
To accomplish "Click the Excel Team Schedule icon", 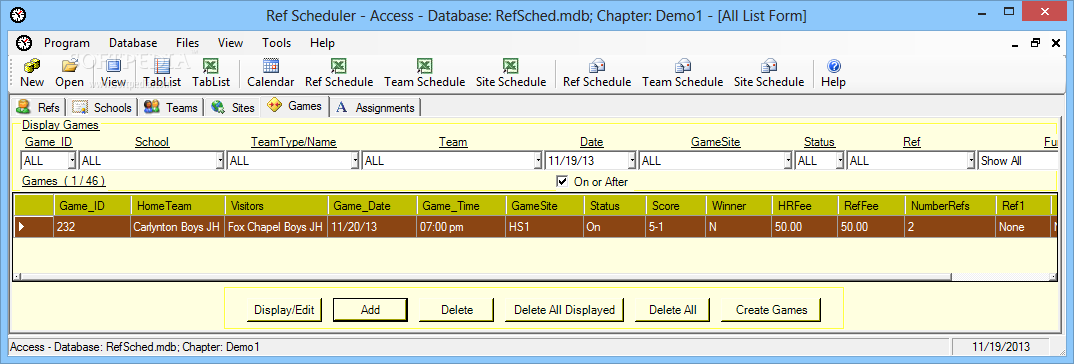I will click(425, 66).
